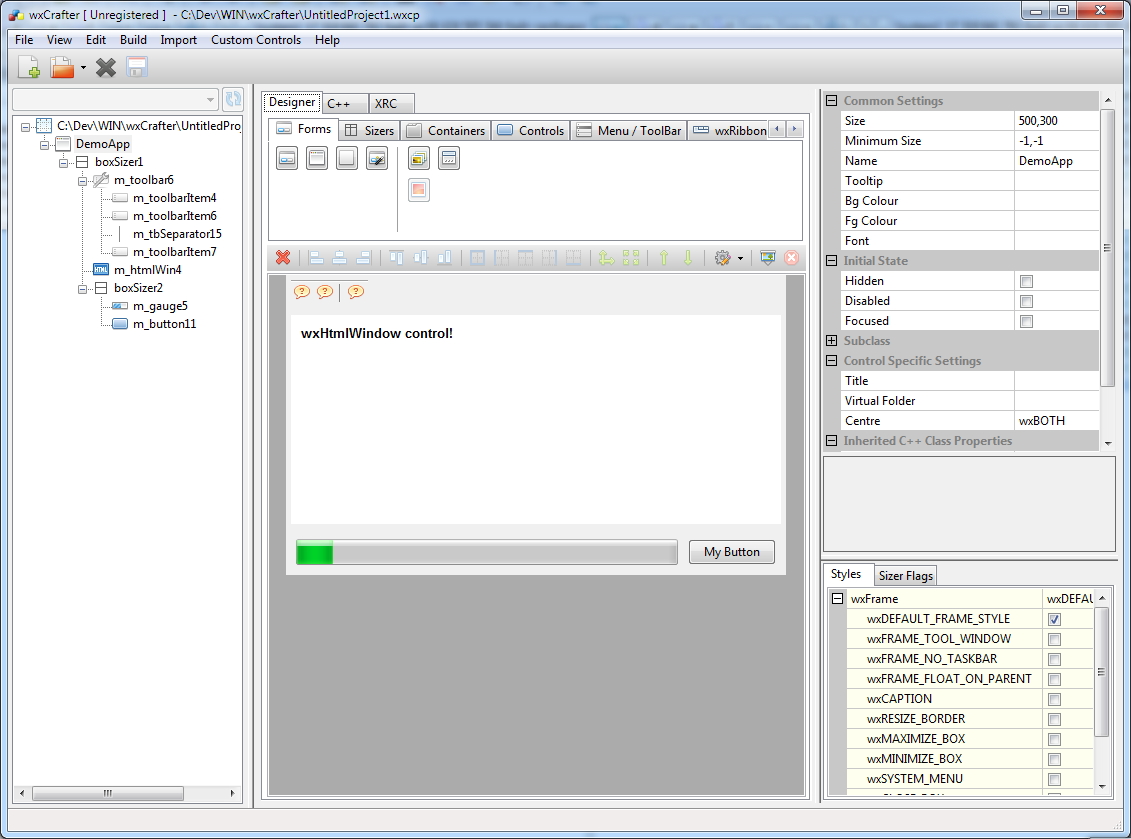Check the wxCAPTION style checkbox

1054,699
